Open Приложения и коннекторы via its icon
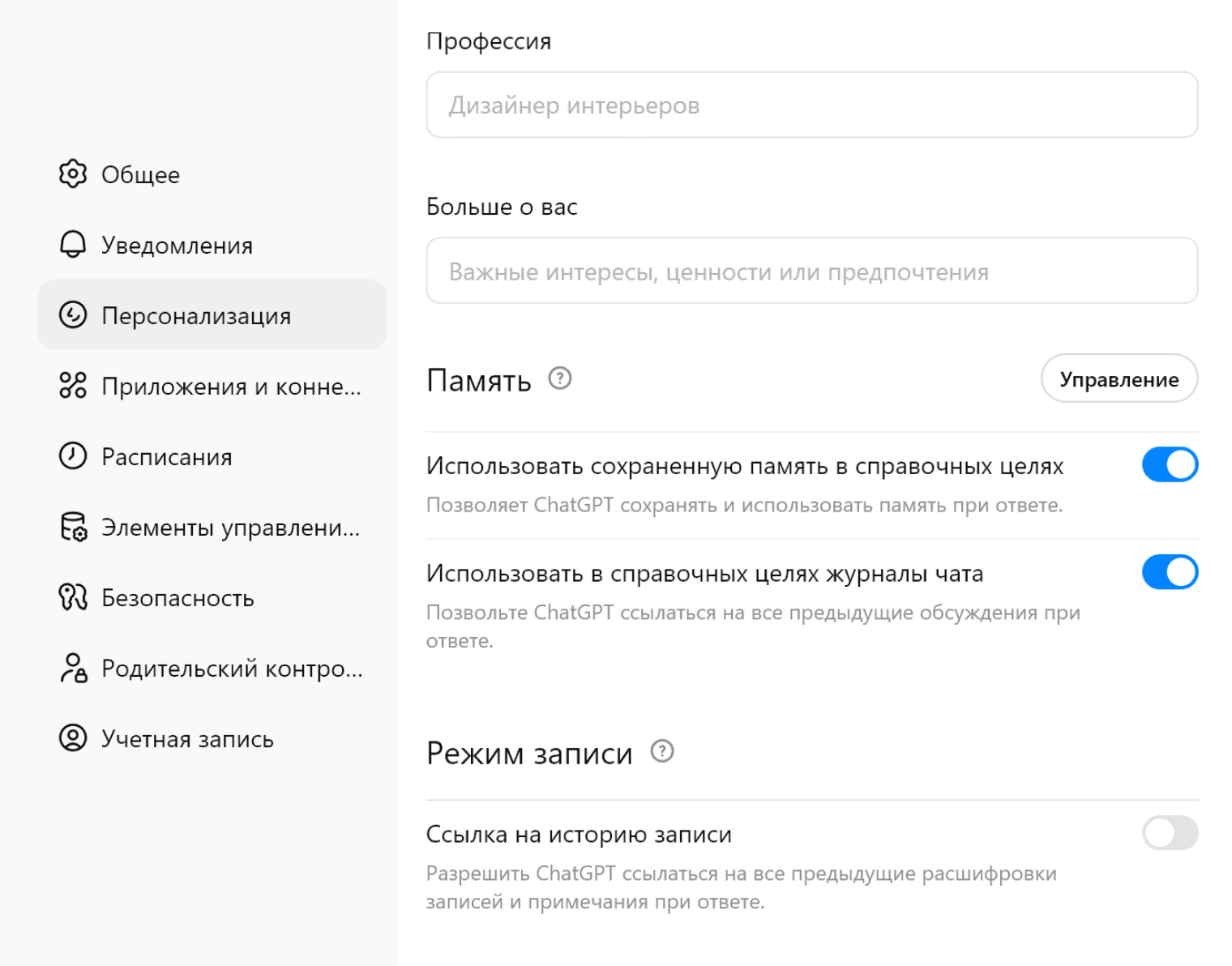Image resolution: width=1232 pixels, height=966 pixels. click(73, 387)
